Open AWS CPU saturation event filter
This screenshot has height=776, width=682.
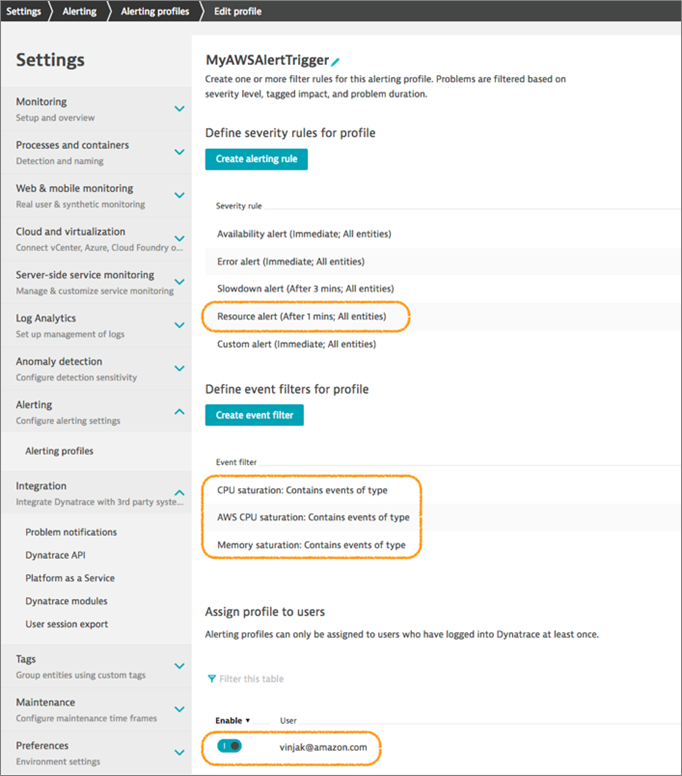click(x=313, y=517)
